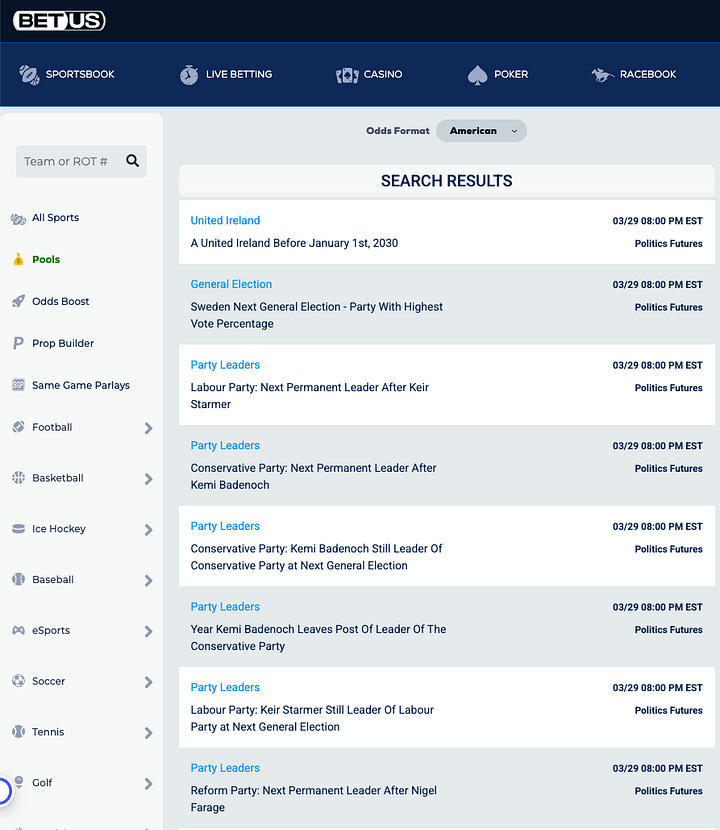
Task: Open the United Ireland result link
Action: pos(225,220)
